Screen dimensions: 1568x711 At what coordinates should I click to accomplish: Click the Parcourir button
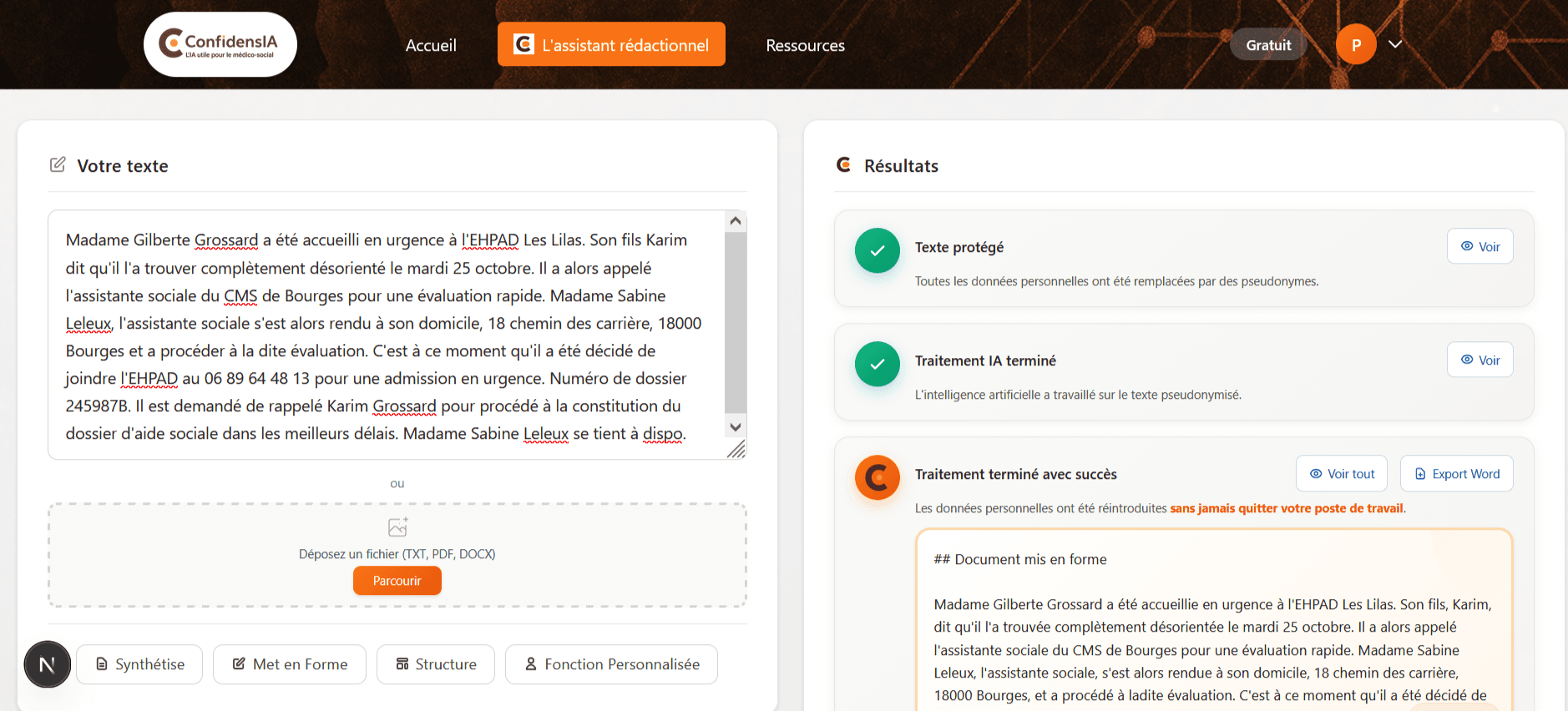(x=397, y=581)
